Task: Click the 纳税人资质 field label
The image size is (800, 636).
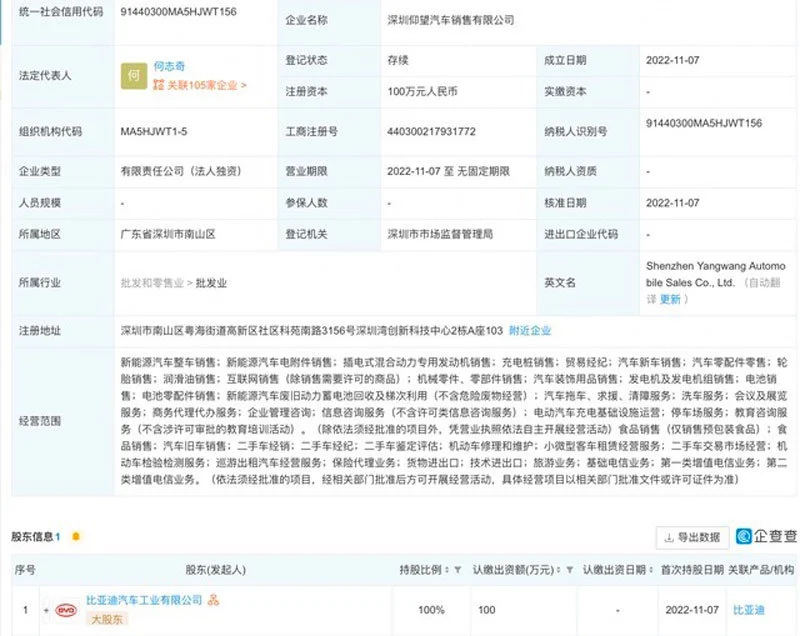Action: (x=570, y=171)
